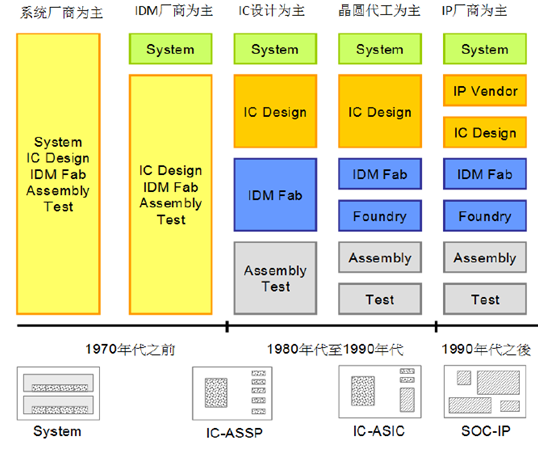Click the 1970年代之前 timeline label
538x449 pixels.
pos(130,350)
